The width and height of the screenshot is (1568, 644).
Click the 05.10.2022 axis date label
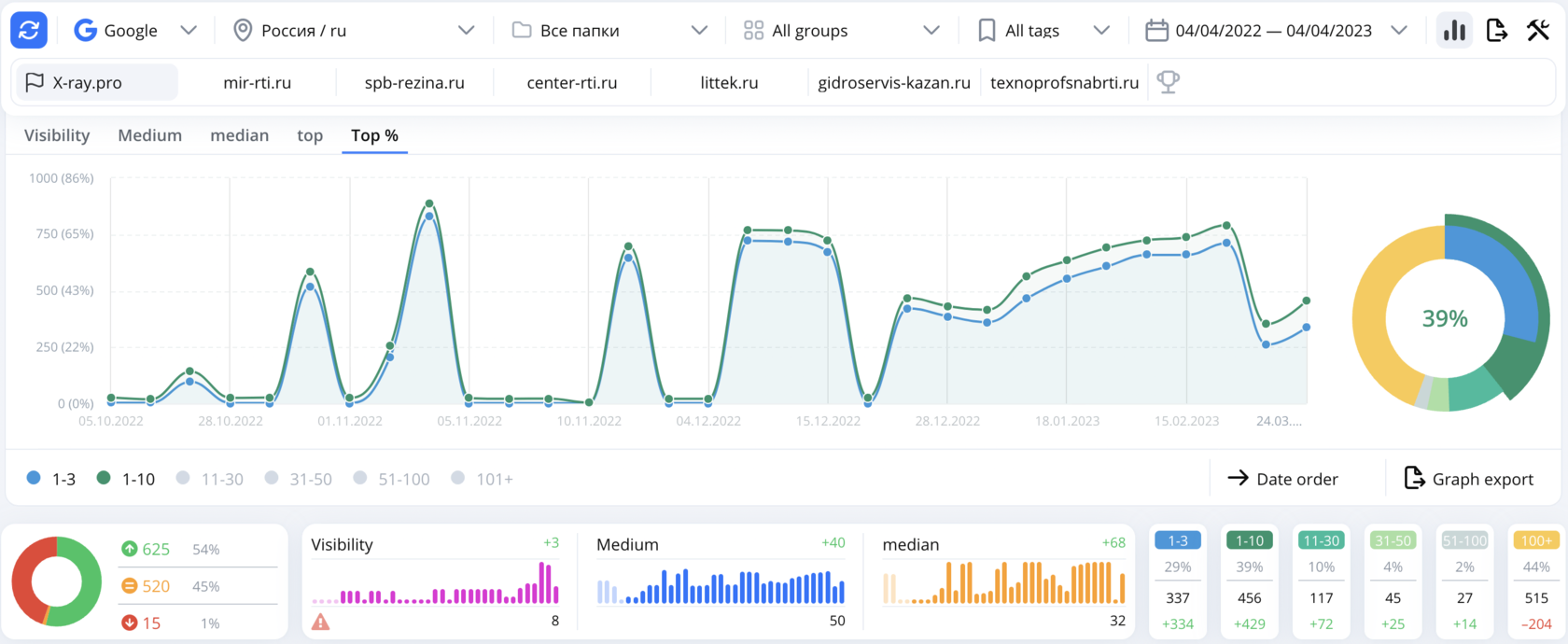click(111, 421)
